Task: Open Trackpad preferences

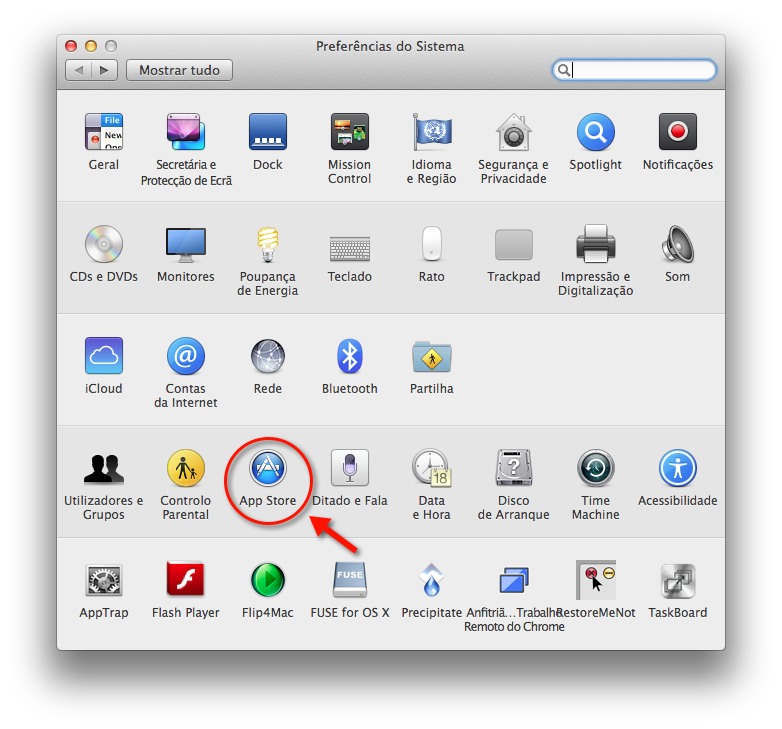Action: 514,244
